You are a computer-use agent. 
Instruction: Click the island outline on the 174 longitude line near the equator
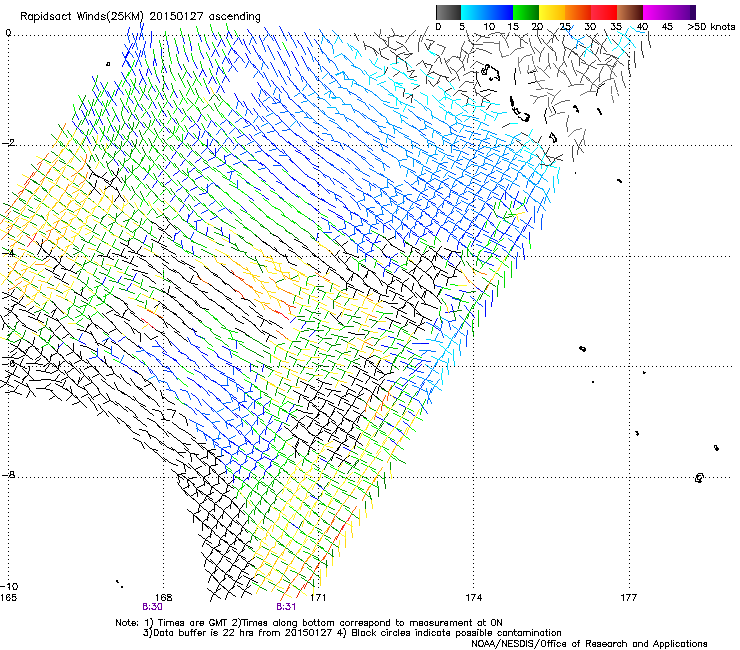point(491,72)
